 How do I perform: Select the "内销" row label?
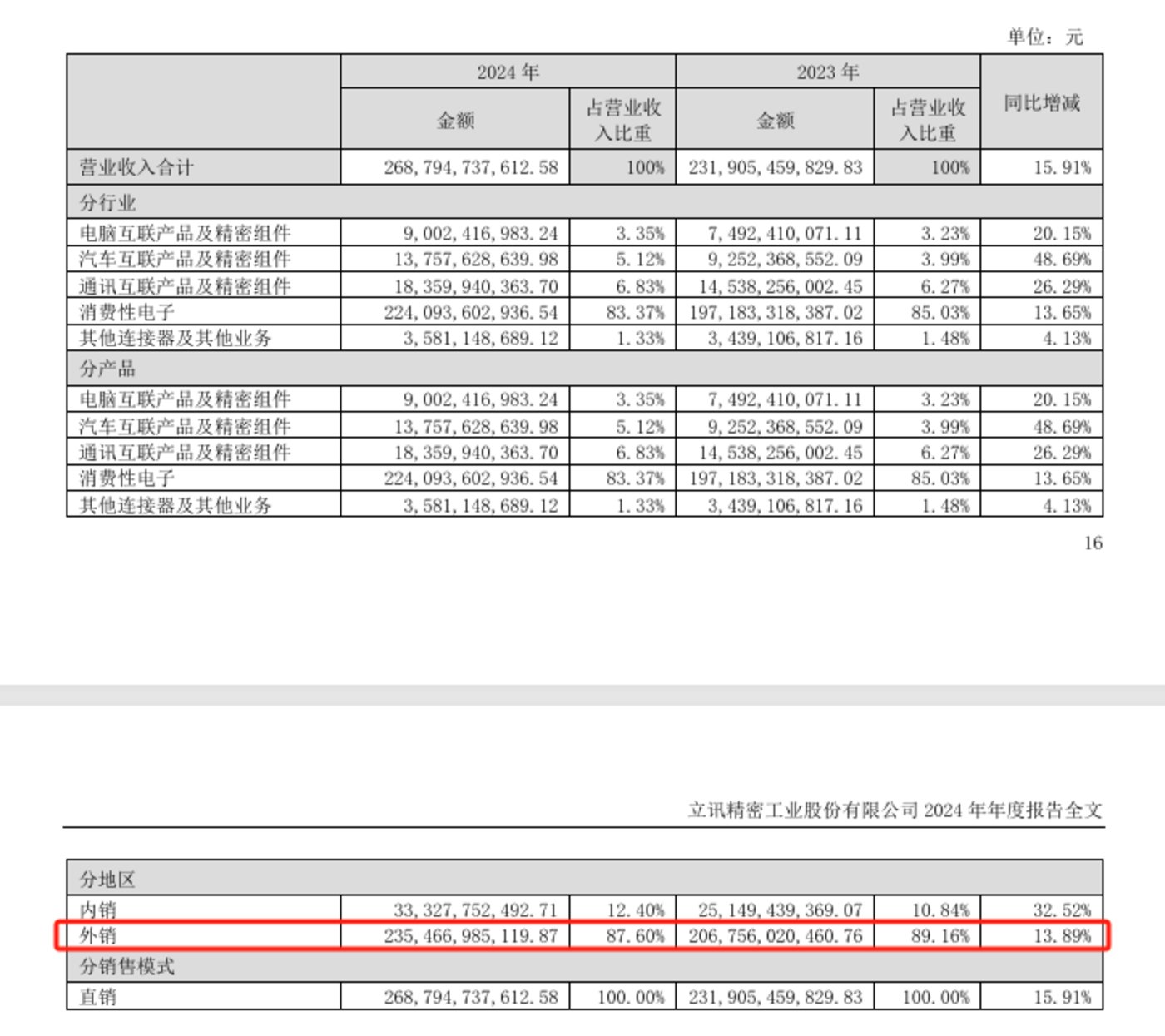coord(98,910)
